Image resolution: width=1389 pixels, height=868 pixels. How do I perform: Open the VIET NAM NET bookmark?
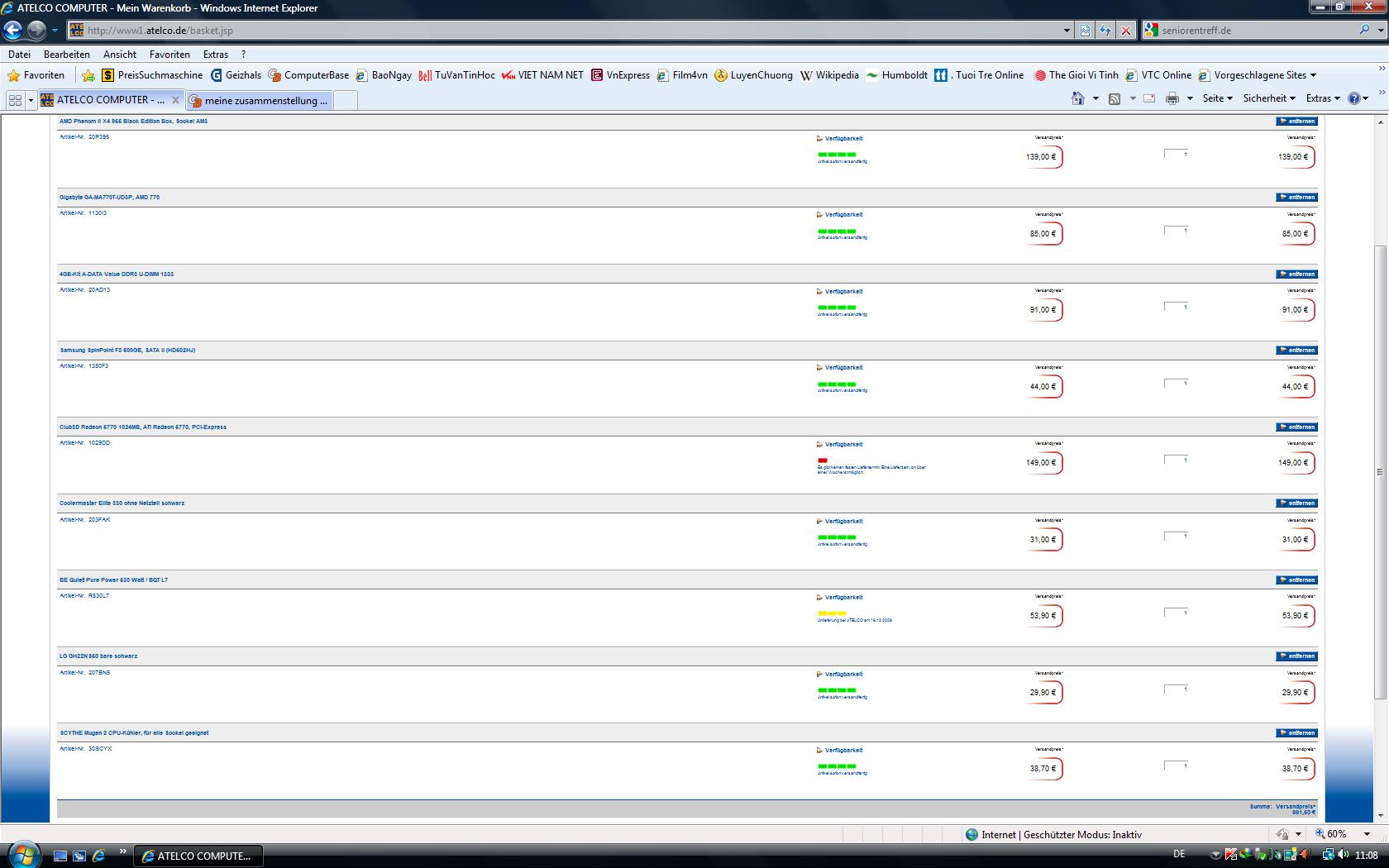(542, 75)
